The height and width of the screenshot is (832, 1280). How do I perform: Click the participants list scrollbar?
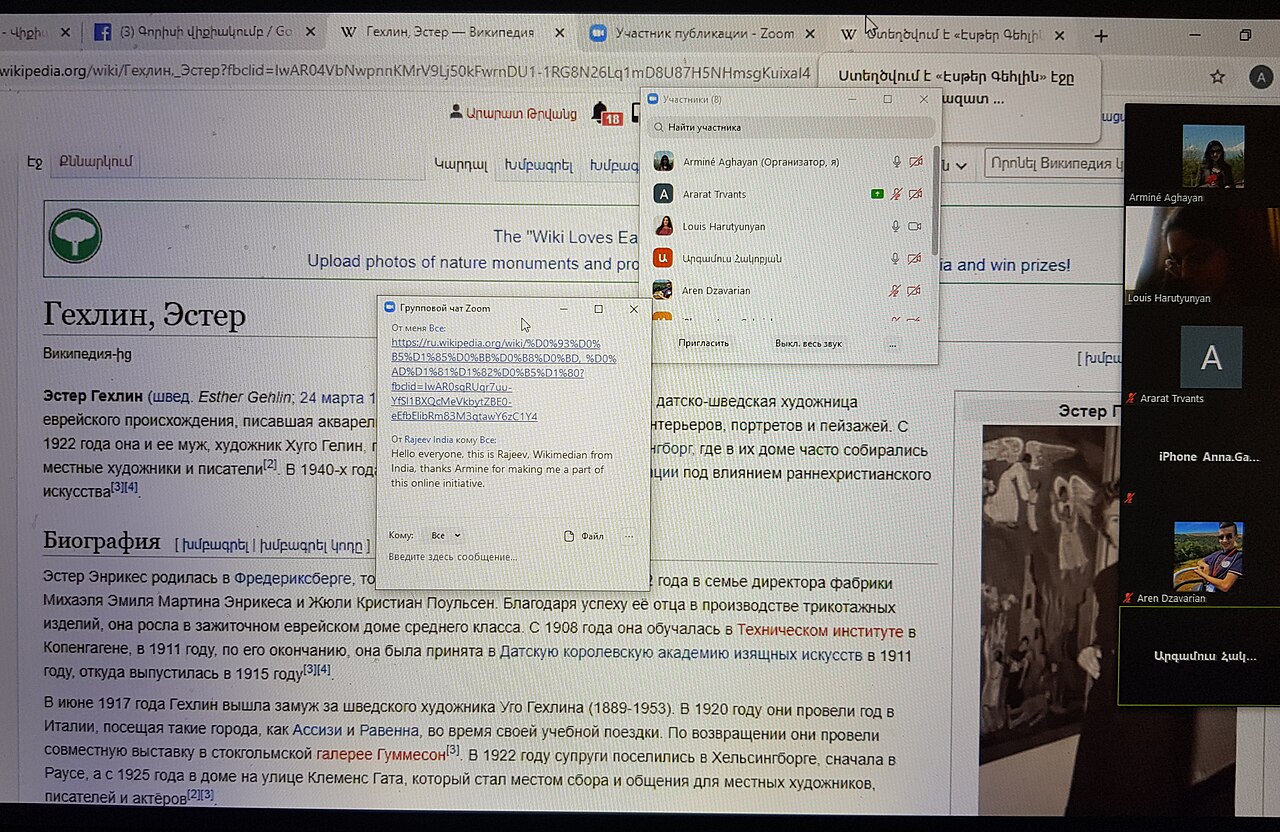pos(936,200)
